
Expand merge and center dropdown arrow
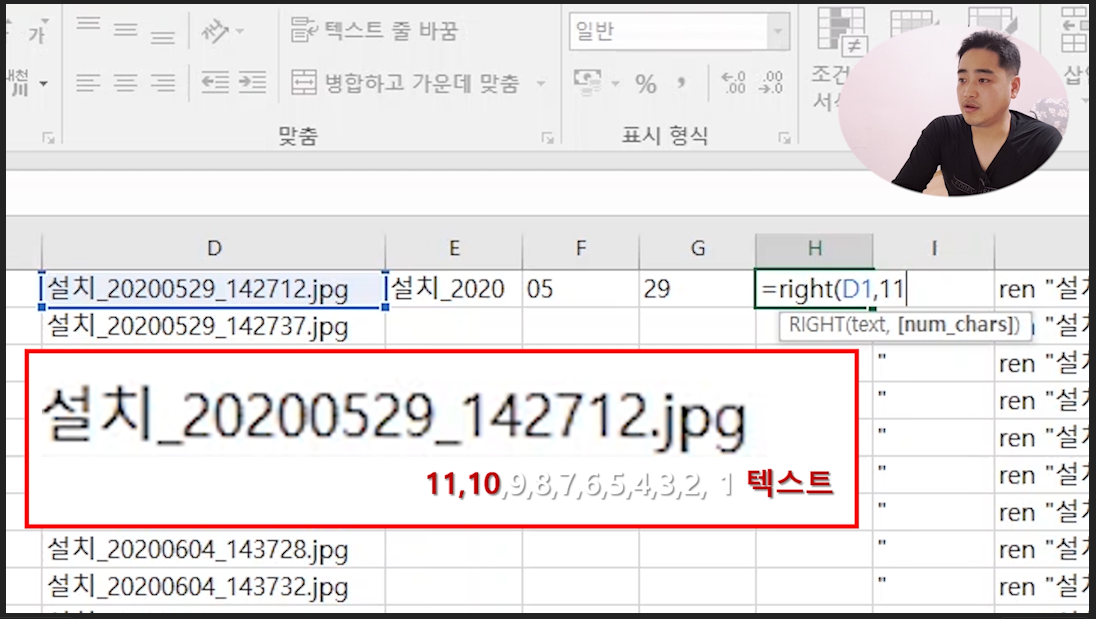point(540,83)
